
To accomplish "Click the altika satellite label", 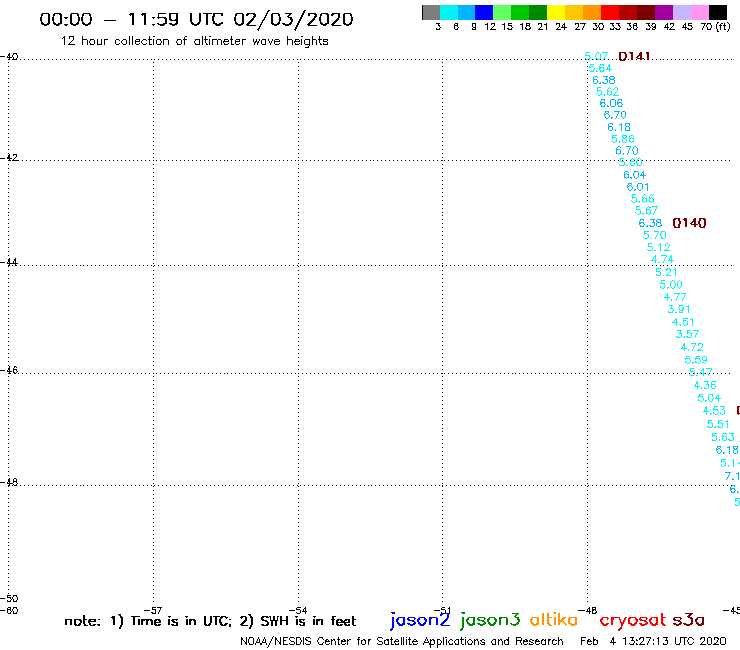I will coord(554,619).
